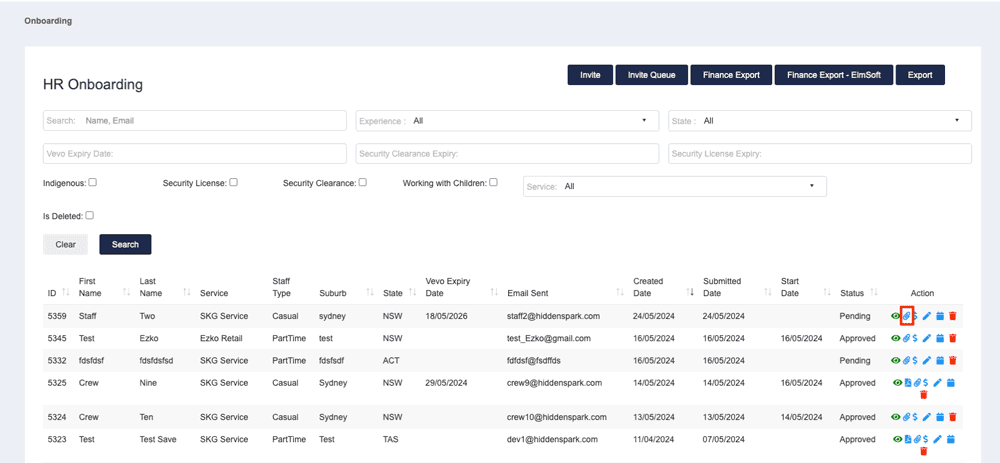View details for ID 5359 via eye icon

click(895, 316)
